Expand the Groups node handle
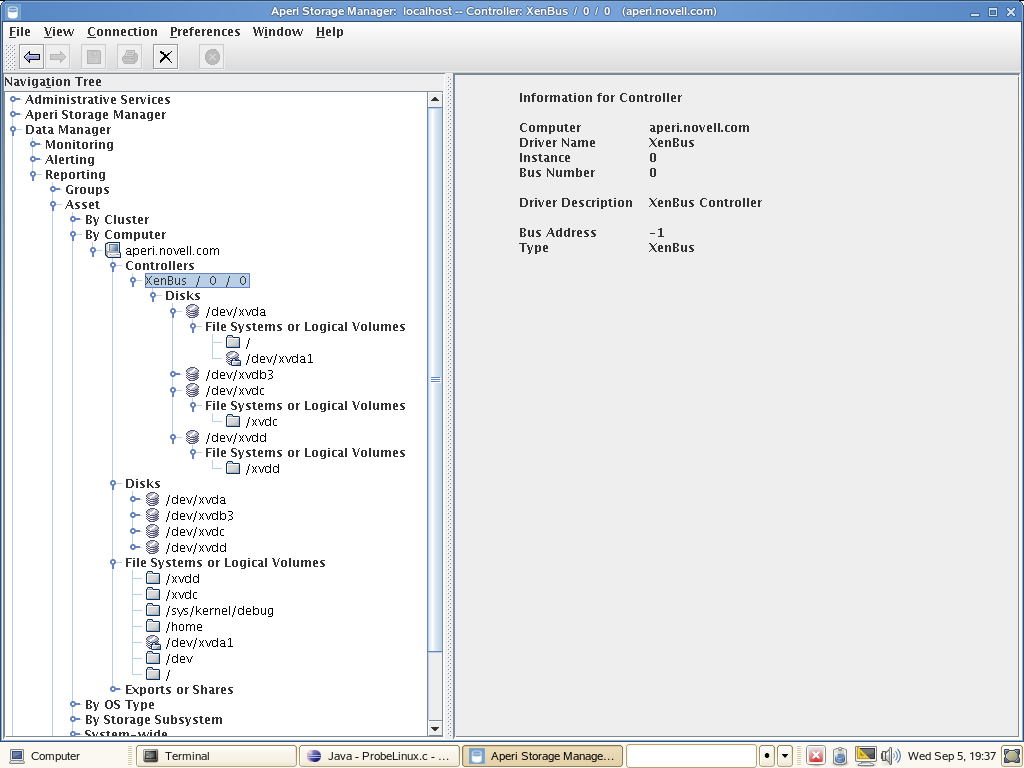 (55, 189)
